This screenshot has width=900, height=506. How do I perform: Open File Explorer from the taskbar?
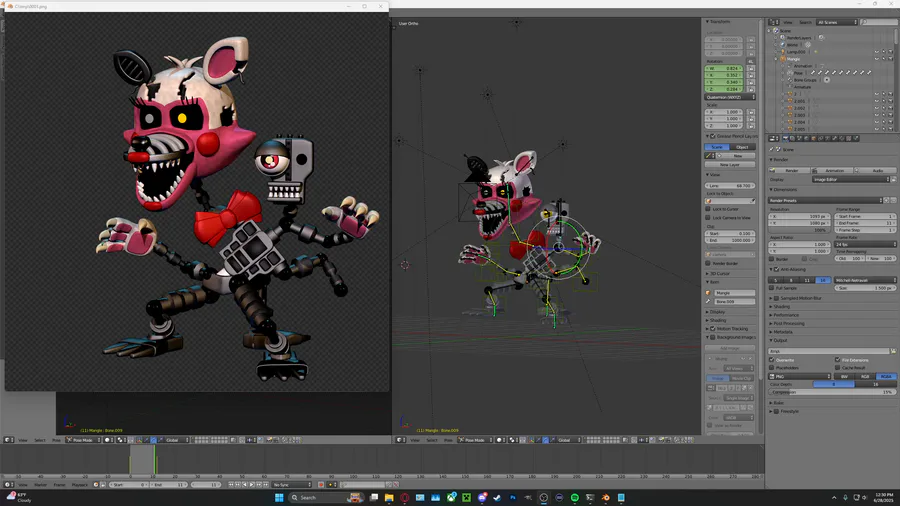tap(389, 497)
